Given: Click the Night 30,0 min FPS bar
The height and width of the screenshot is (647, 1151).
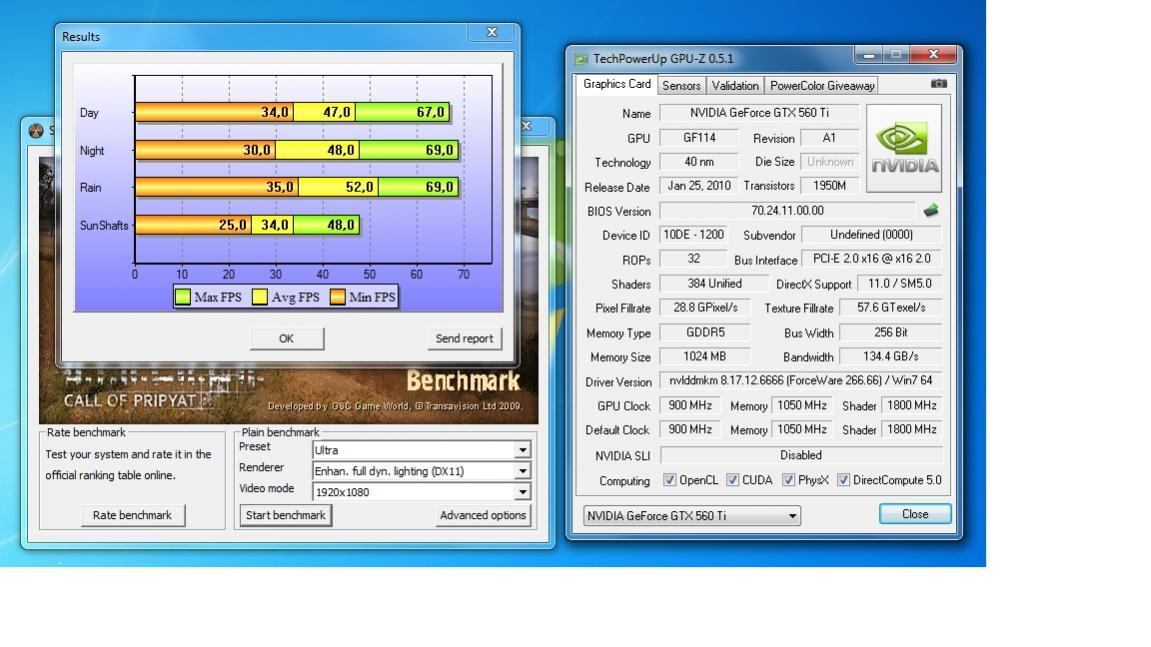Looking at the screenshot, I should pos(206,150).
